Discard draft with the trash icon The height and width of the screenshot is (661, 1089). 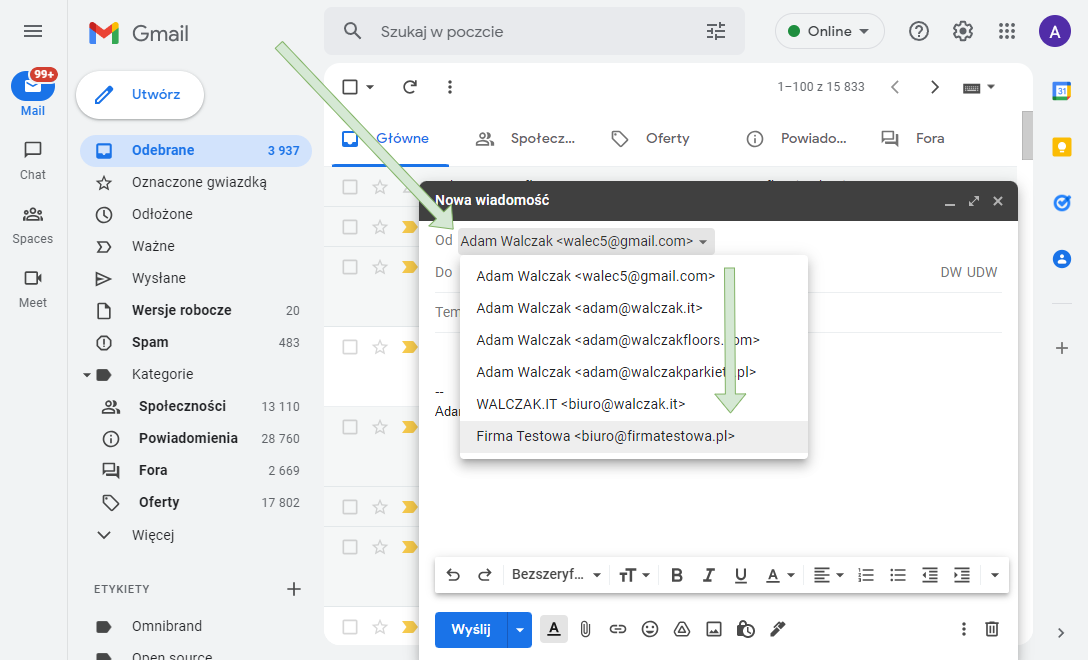click(x=992, y=629)
